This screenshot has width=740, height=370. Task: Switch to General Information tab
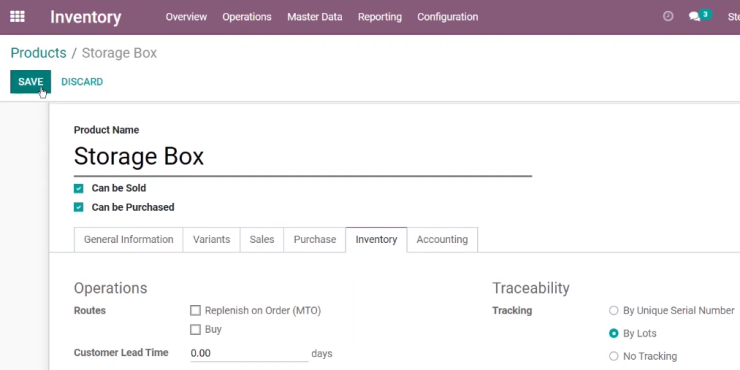coord(128,240)
